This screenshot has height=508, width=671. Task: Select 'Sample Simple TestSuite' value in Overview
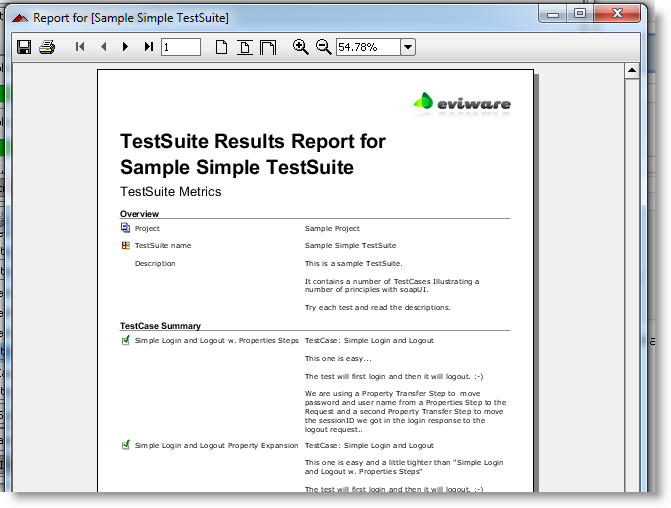[x=350, y=245]
